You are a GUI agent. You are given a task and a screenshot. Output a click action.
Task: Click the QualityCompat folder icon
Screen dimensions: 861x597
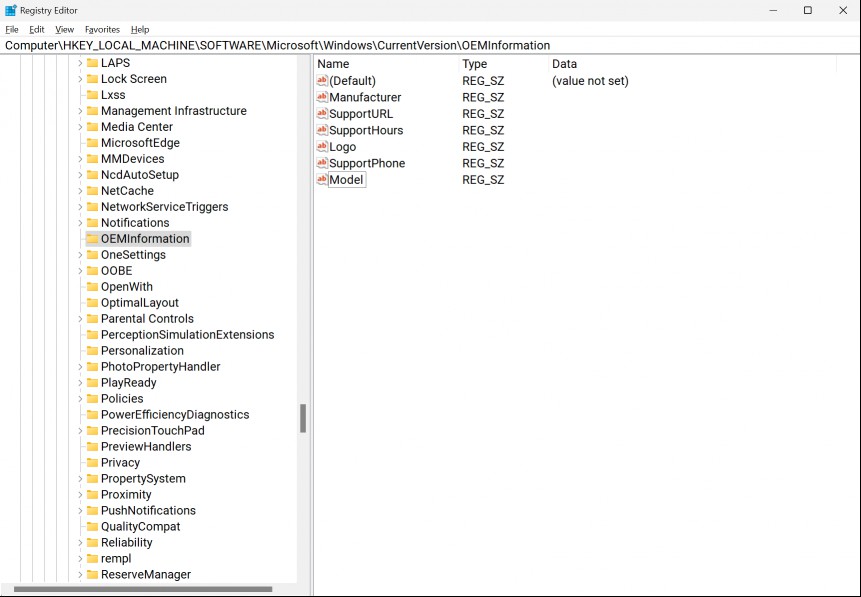92,526
